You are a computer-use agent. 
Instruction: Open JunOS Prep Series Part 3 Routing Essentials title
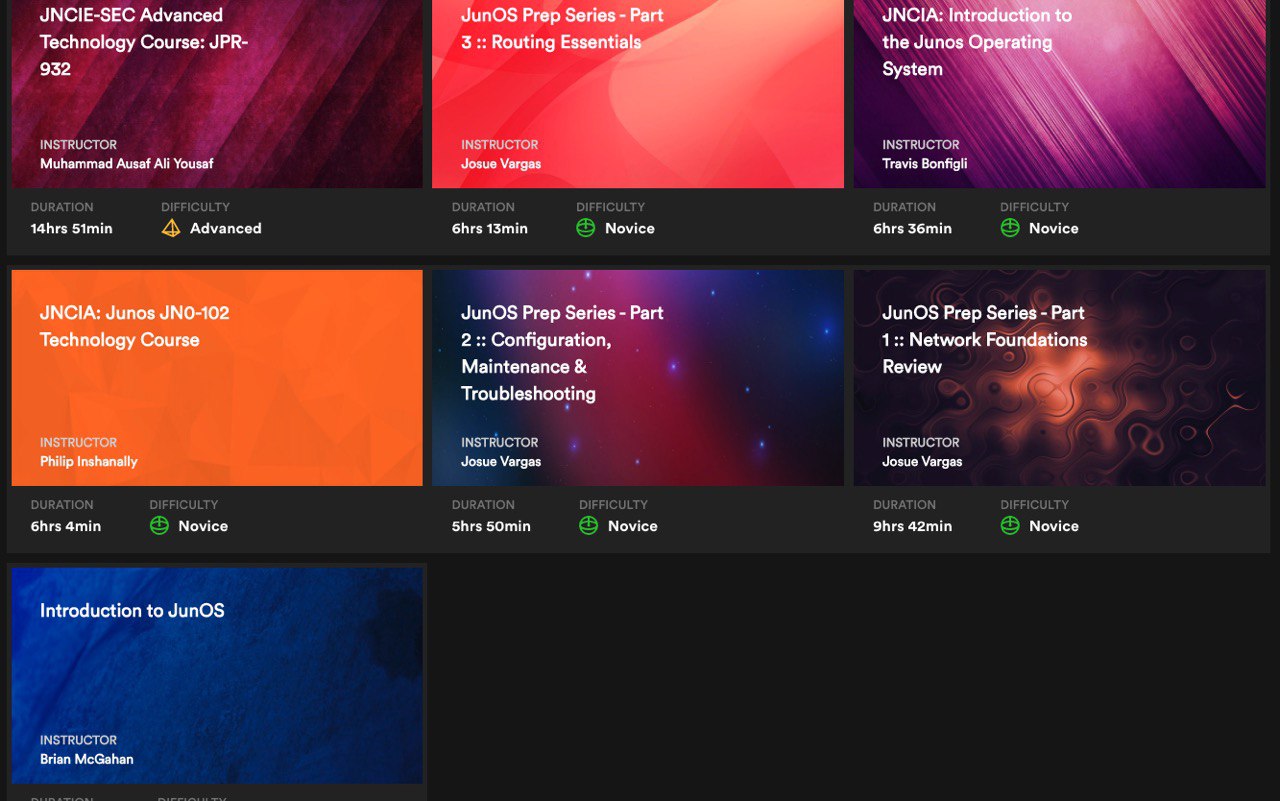point(562,29)
